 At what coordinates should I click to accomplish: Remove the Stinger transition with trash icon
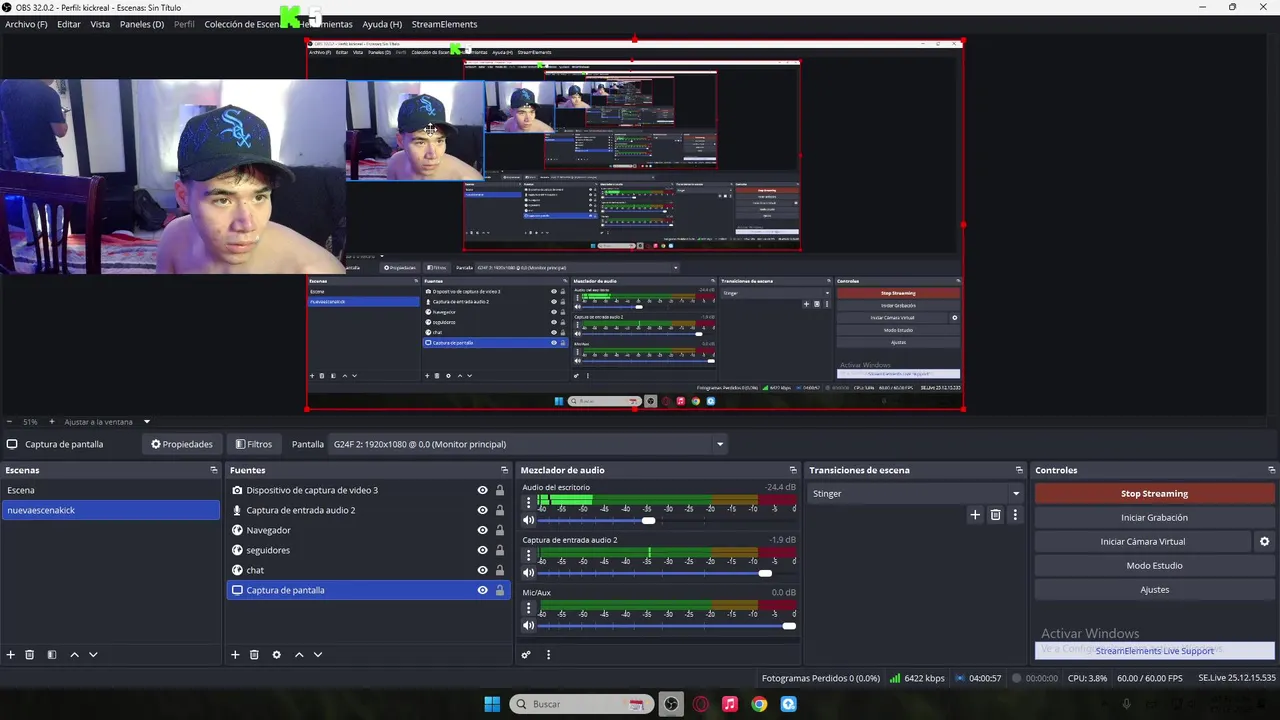[x=995, y=515]
